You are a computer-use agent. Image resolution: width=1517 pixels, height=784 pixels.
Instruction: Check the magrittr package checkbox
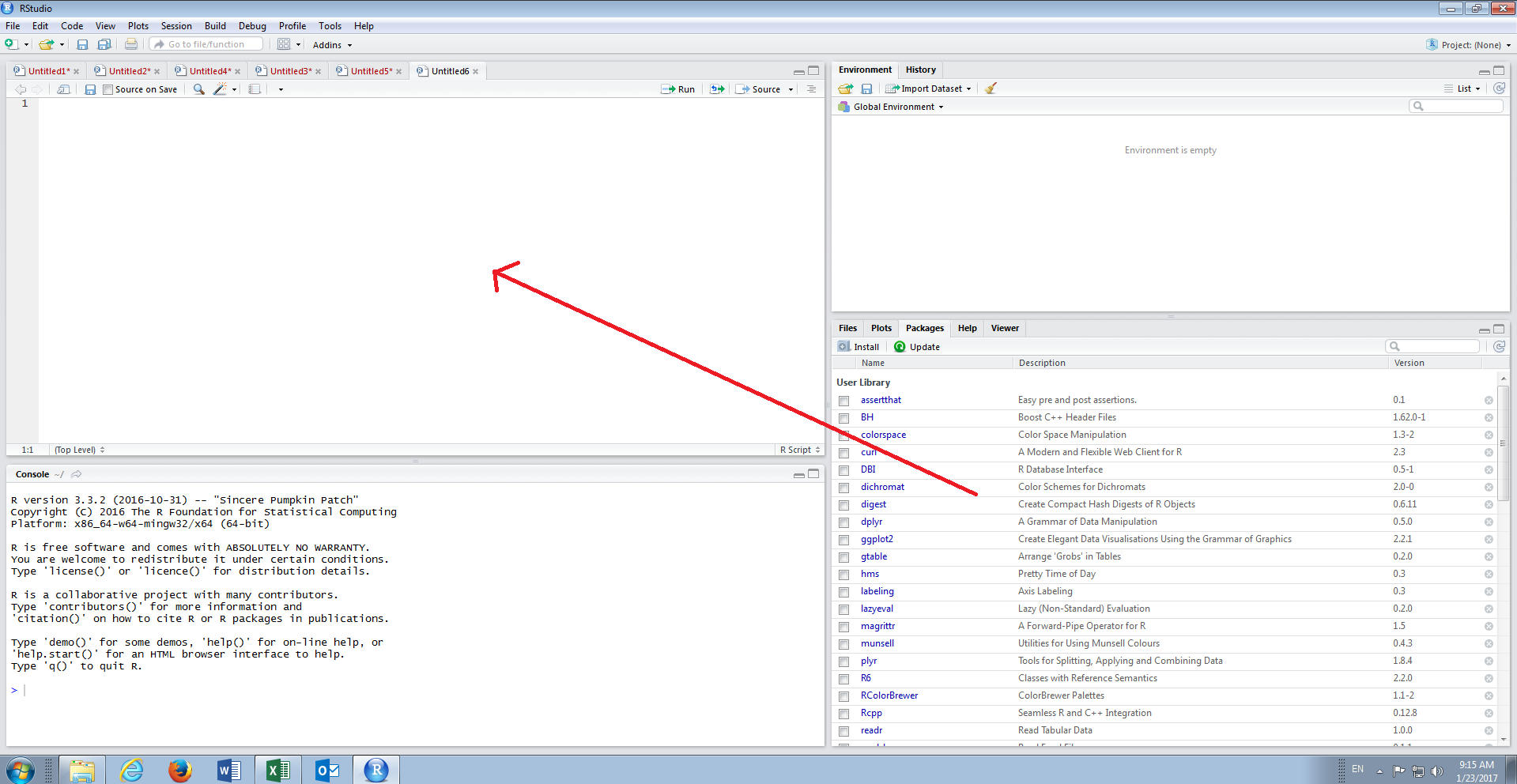click(x=844, y=627)
